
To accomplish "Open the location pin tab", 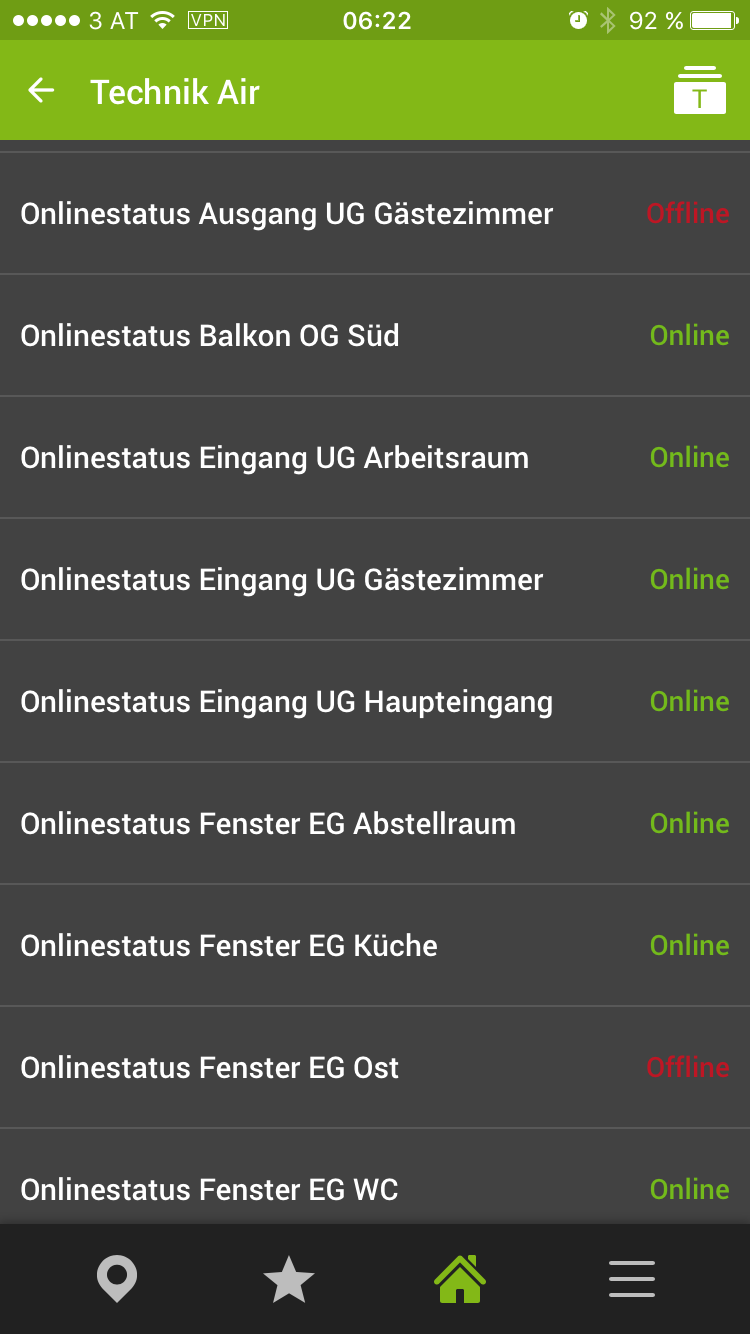I will click(117, 1279).
